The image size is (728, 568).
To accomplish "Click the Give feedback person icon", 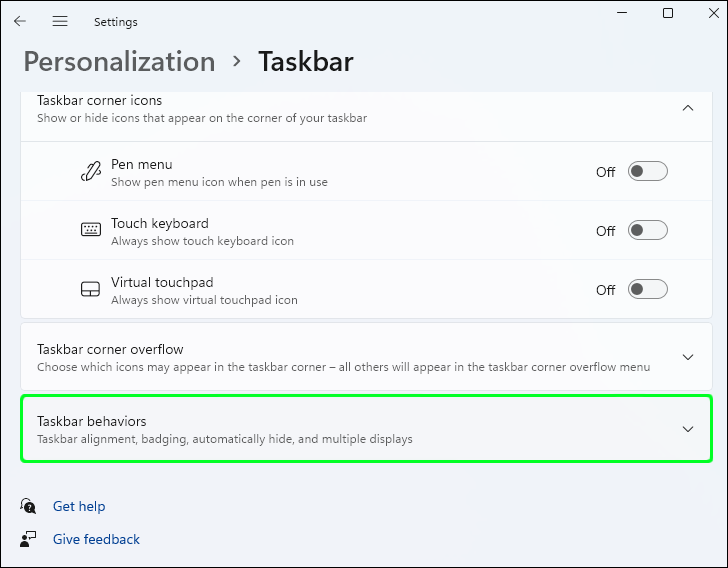I will pyautogui.click(x=28, y=539).
